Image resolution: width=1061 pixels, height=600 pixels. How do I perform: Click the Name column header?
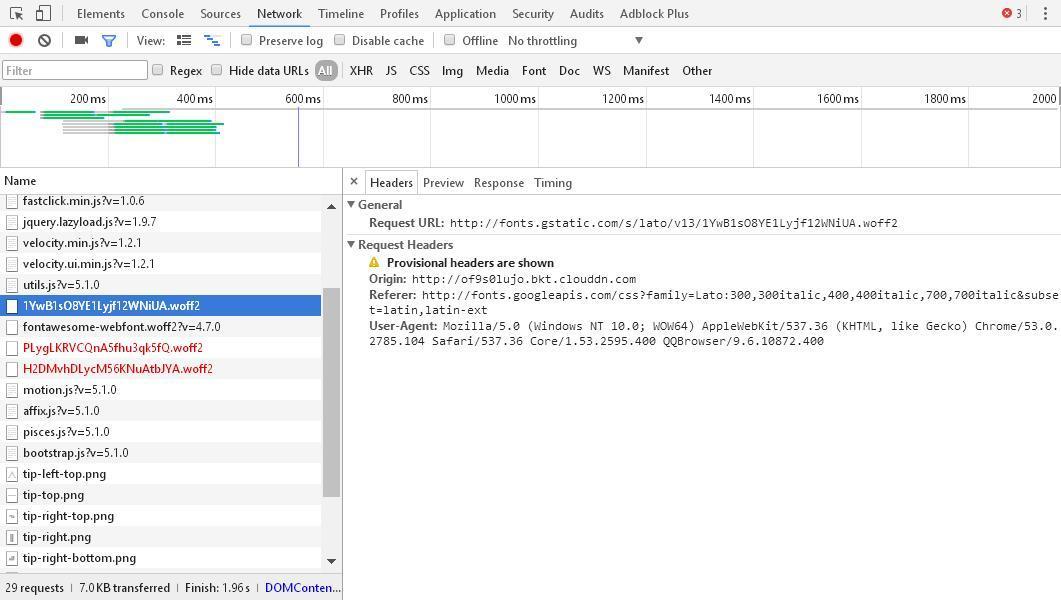click(x=171, y=181)
